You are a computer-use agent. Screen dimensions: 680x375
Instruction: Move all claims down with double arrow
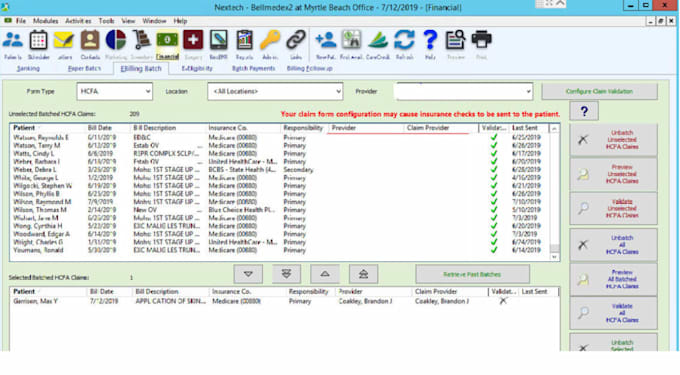click(x=286, y=274)
